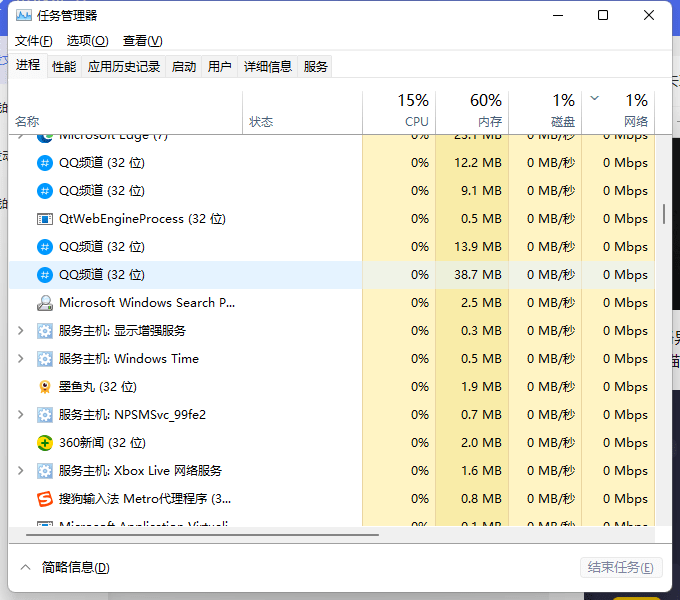Click the Task Manager title bar icon
This screenshot has width=680, height=600.
[x=23, y=15]
